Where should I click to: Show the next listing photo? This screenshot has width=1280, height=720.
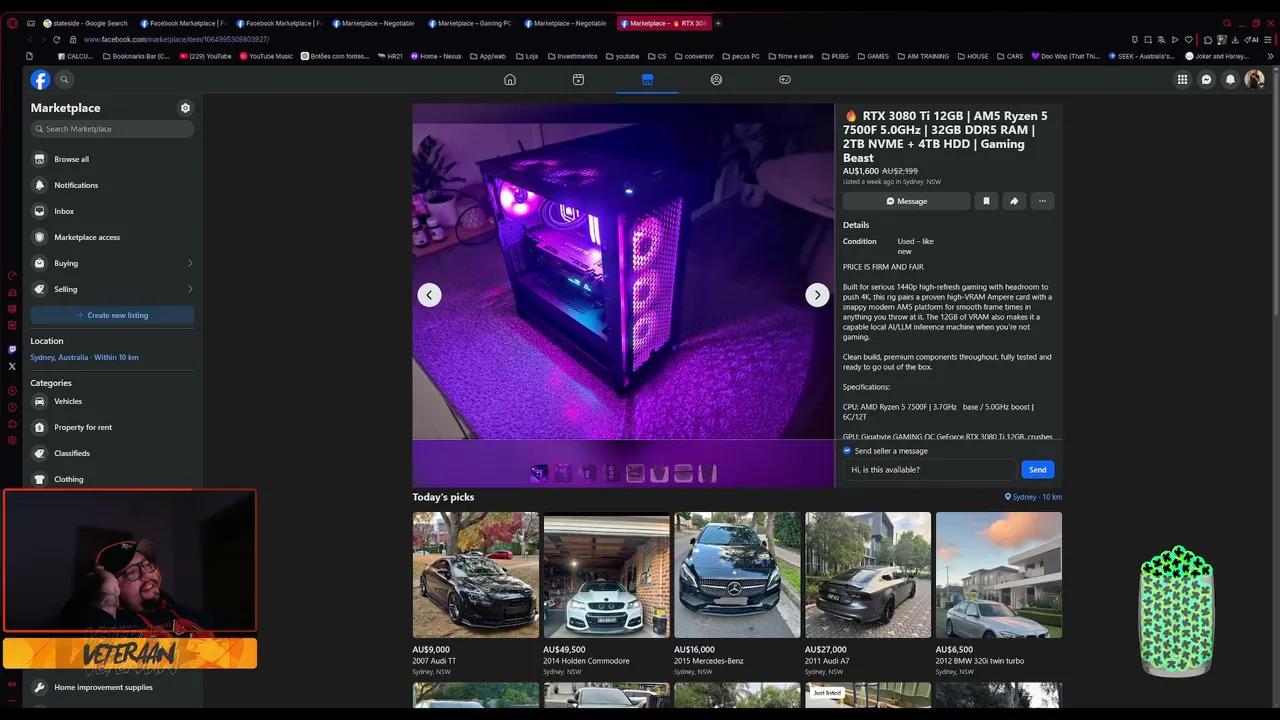pyautogui.click(x=817, y=295)
